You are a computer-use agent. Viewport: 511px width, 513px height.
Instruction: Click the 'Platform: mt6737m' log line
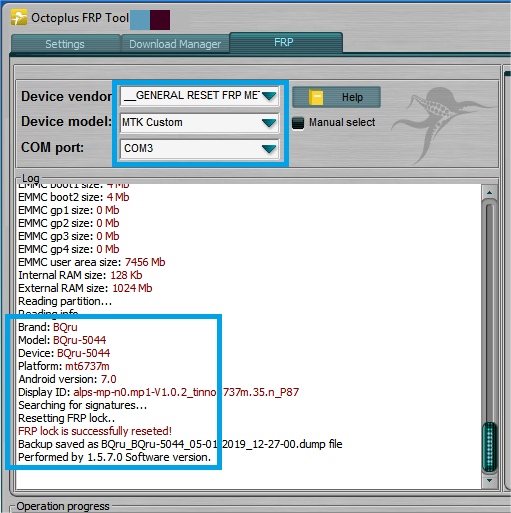64,366
